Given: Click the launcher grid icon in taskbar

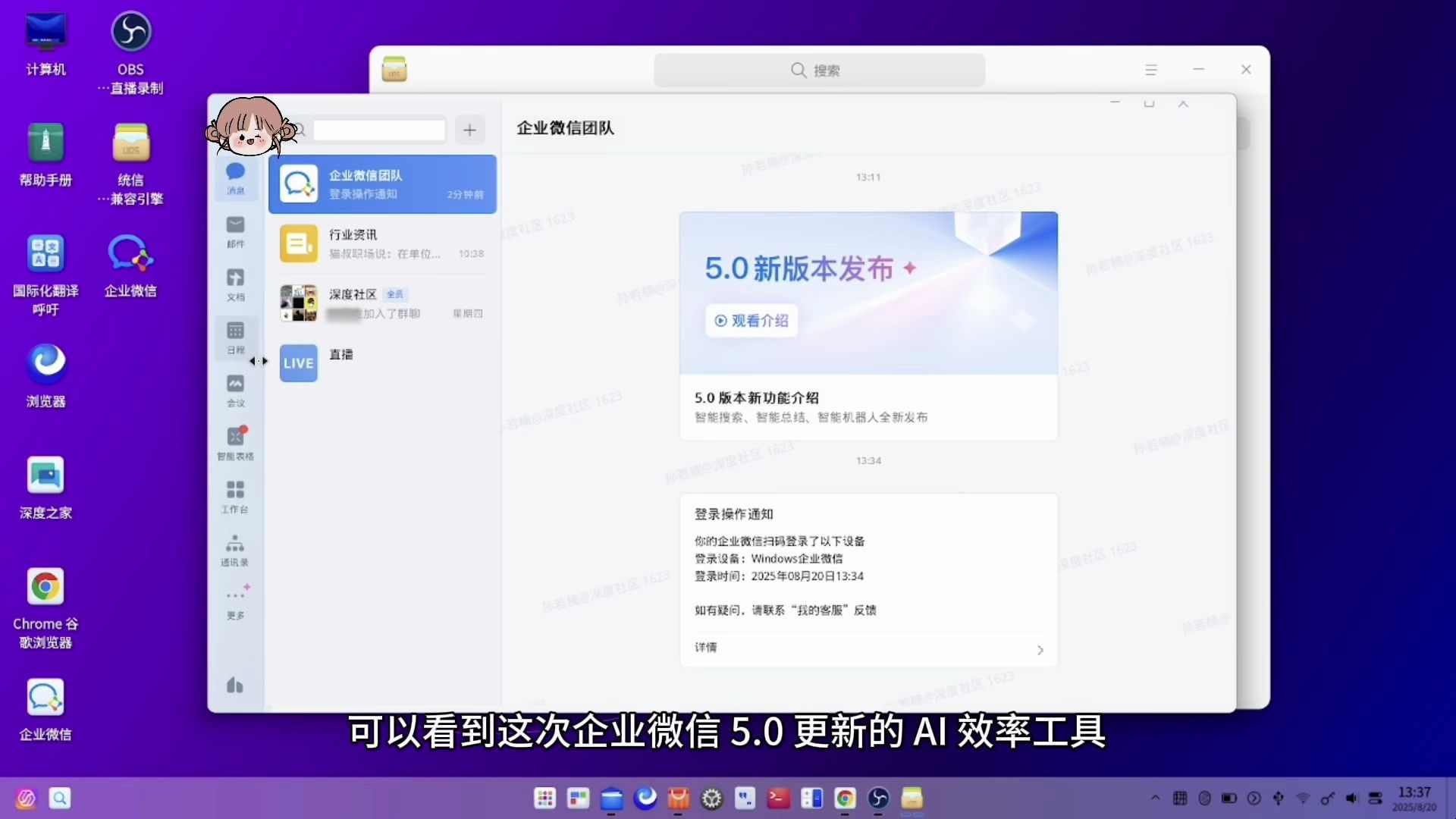Looking at the screenshot, I should pyautogui.click(x=544, y=798).
